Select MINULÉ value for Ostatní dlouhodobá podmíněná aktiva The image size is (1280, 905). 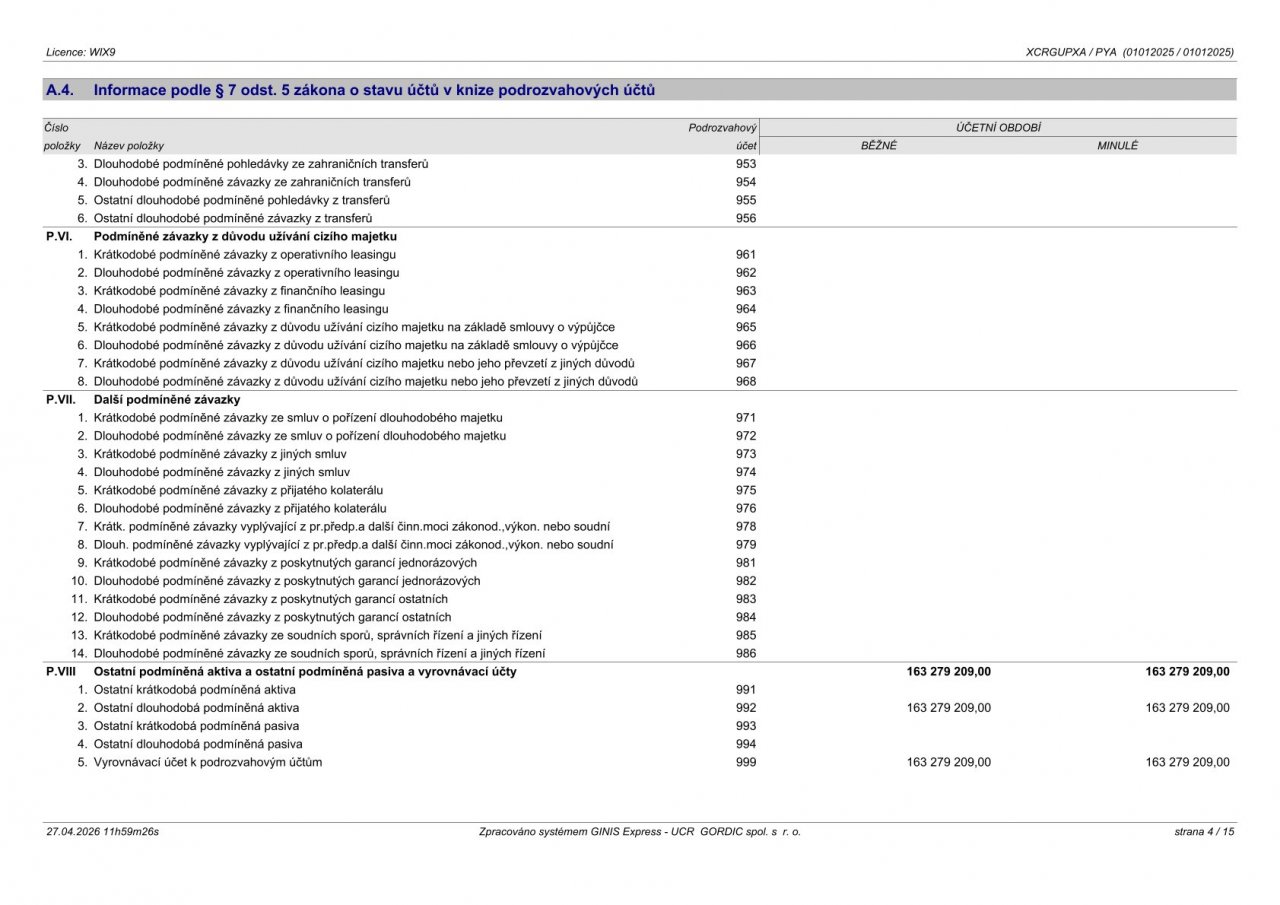click(1187, 708)
